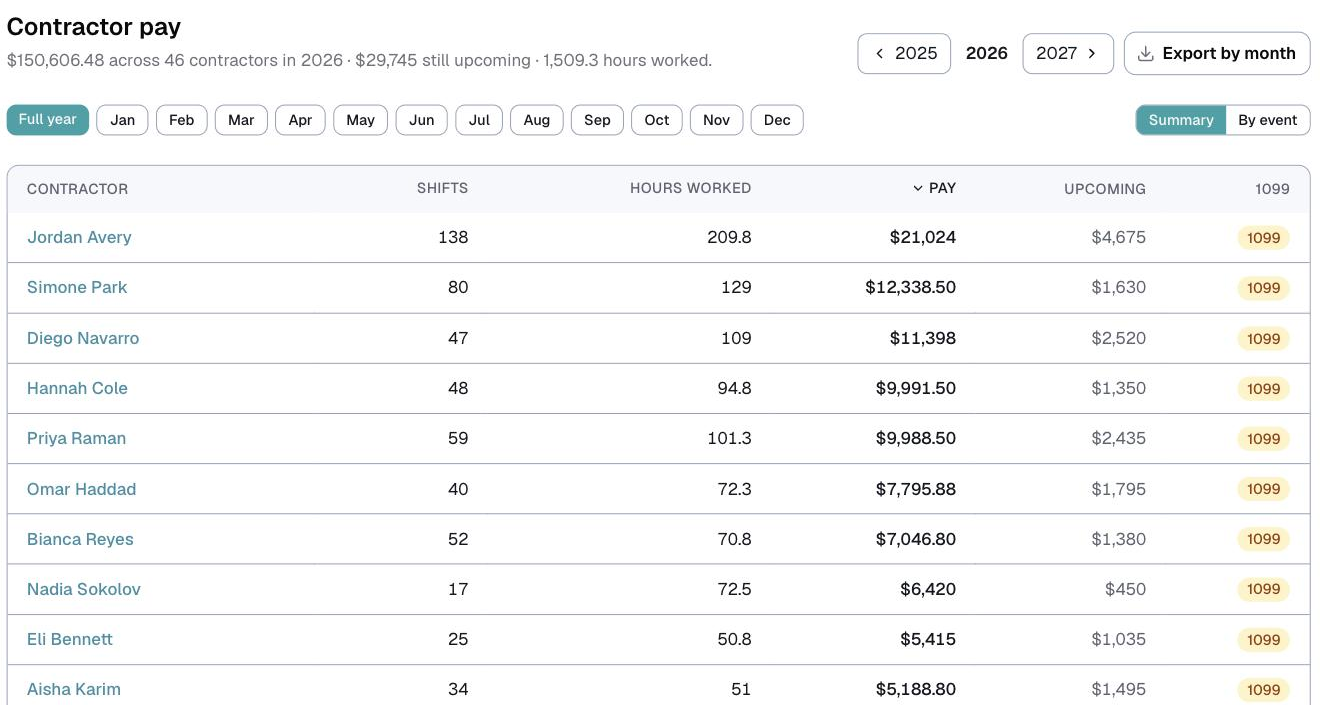Filter by Nov month
This screenshot has height=705, width=1320.
tap(716, 120)
